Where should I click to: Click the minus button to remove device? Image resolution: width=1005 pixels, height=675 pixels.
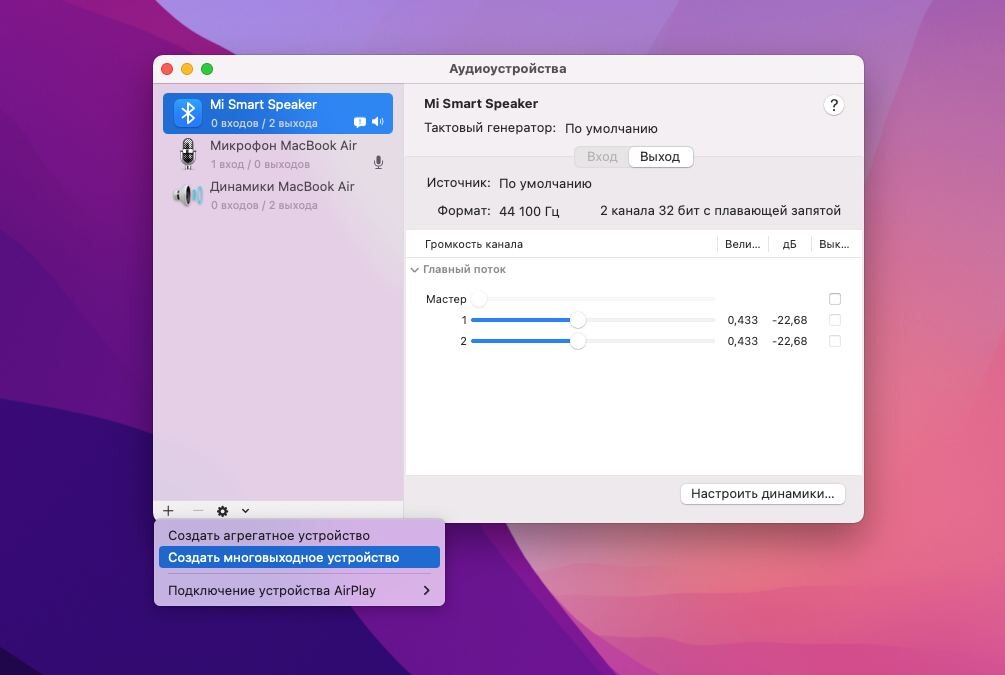tap(198, 511)
